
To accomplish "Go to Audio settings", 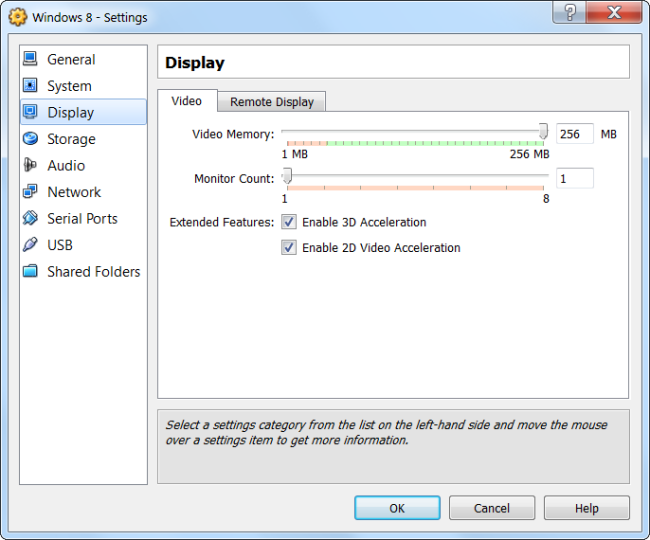I will (x=83, y=165).
